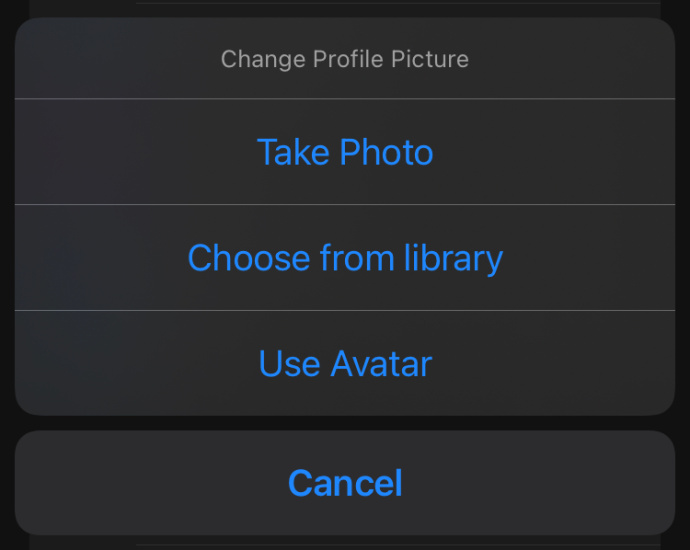This screenshot has width=690, height=550.
Task: Click the divider above the Use Avatar row
Action: [345, 311]
